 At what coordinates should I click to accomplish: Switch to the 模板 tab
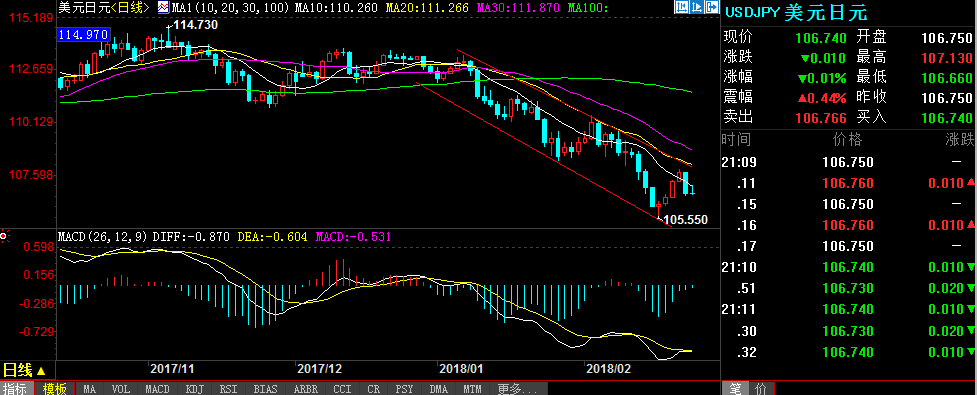coord(54,389)
